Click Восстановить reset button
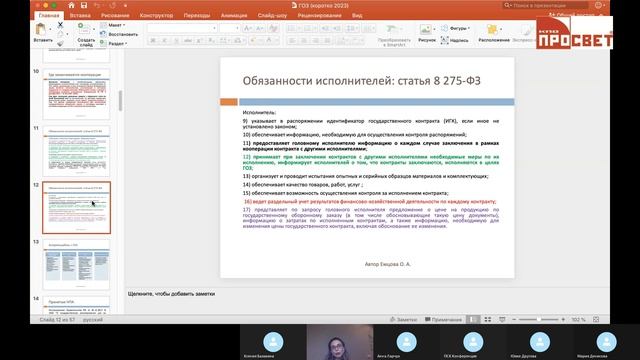This screenshot has width=640, height=360. (x=119, y=34)
